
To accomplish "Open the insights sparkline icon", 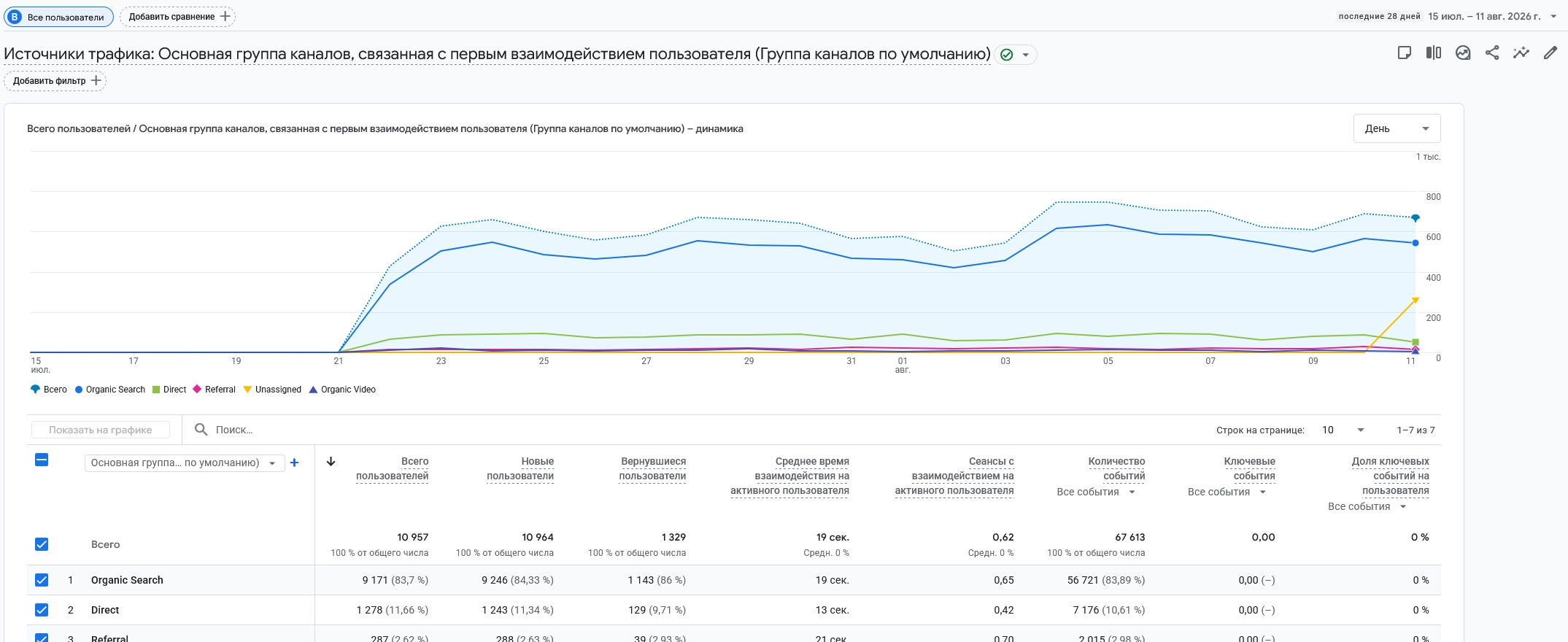I will coord(1521,53).
